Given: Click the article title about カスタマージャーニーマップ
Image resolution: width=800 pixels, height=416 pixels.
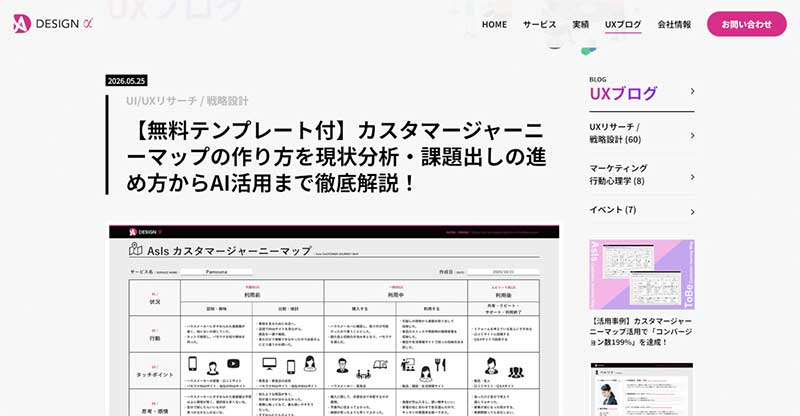Looking at the screenshot, I should [x=335, y=157].
